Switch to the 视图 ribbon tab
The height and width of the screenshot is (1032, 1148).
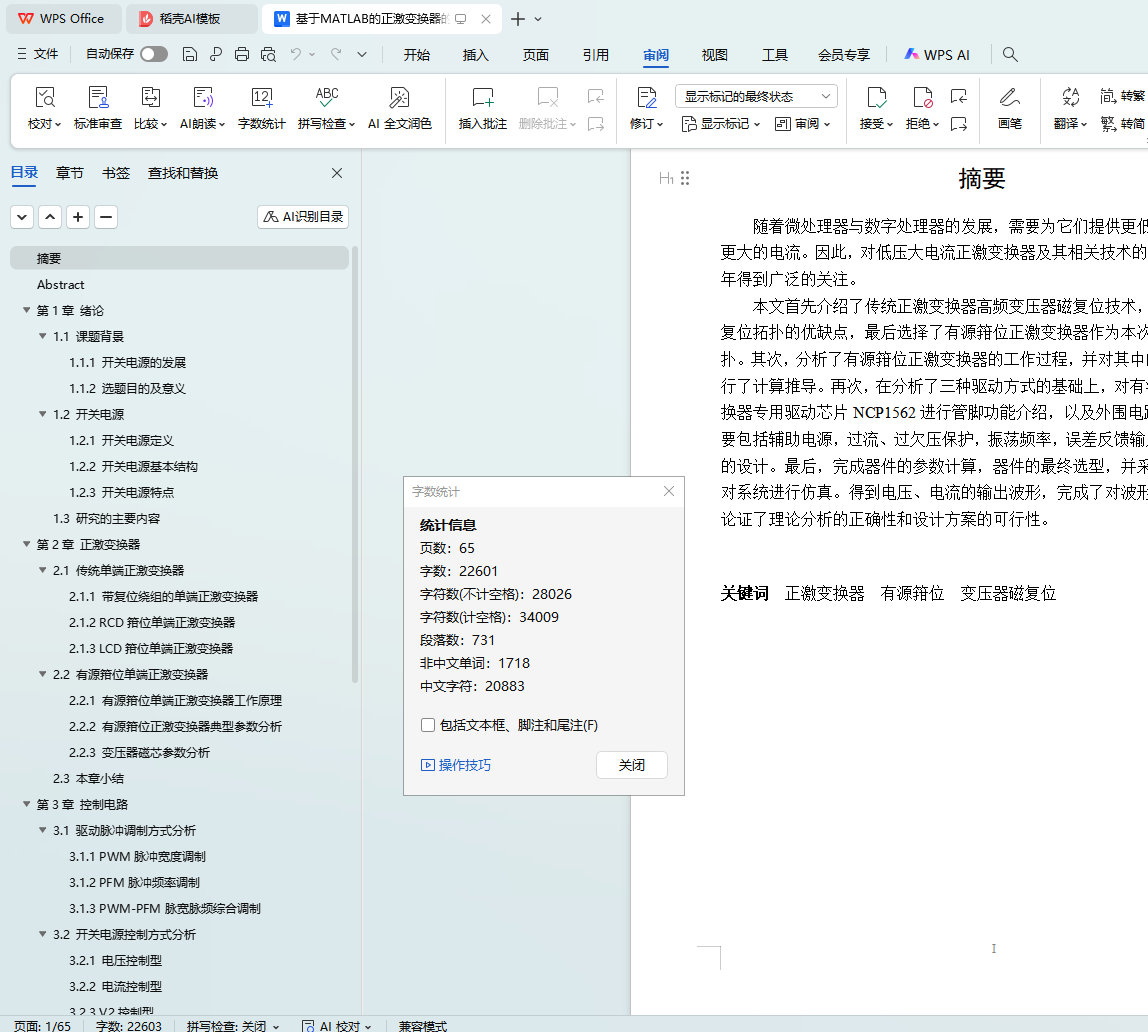[x=714, y=55]
